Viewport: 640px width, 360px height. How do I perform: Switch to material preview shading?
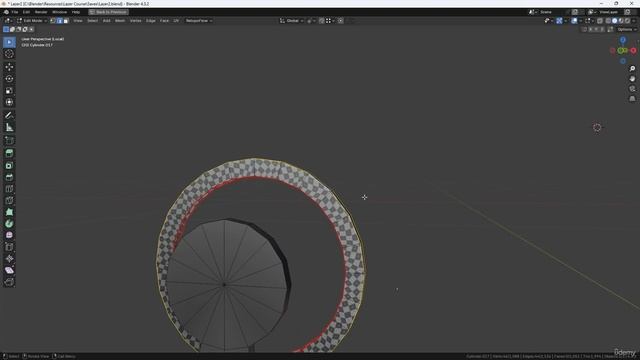coord(621,20)
